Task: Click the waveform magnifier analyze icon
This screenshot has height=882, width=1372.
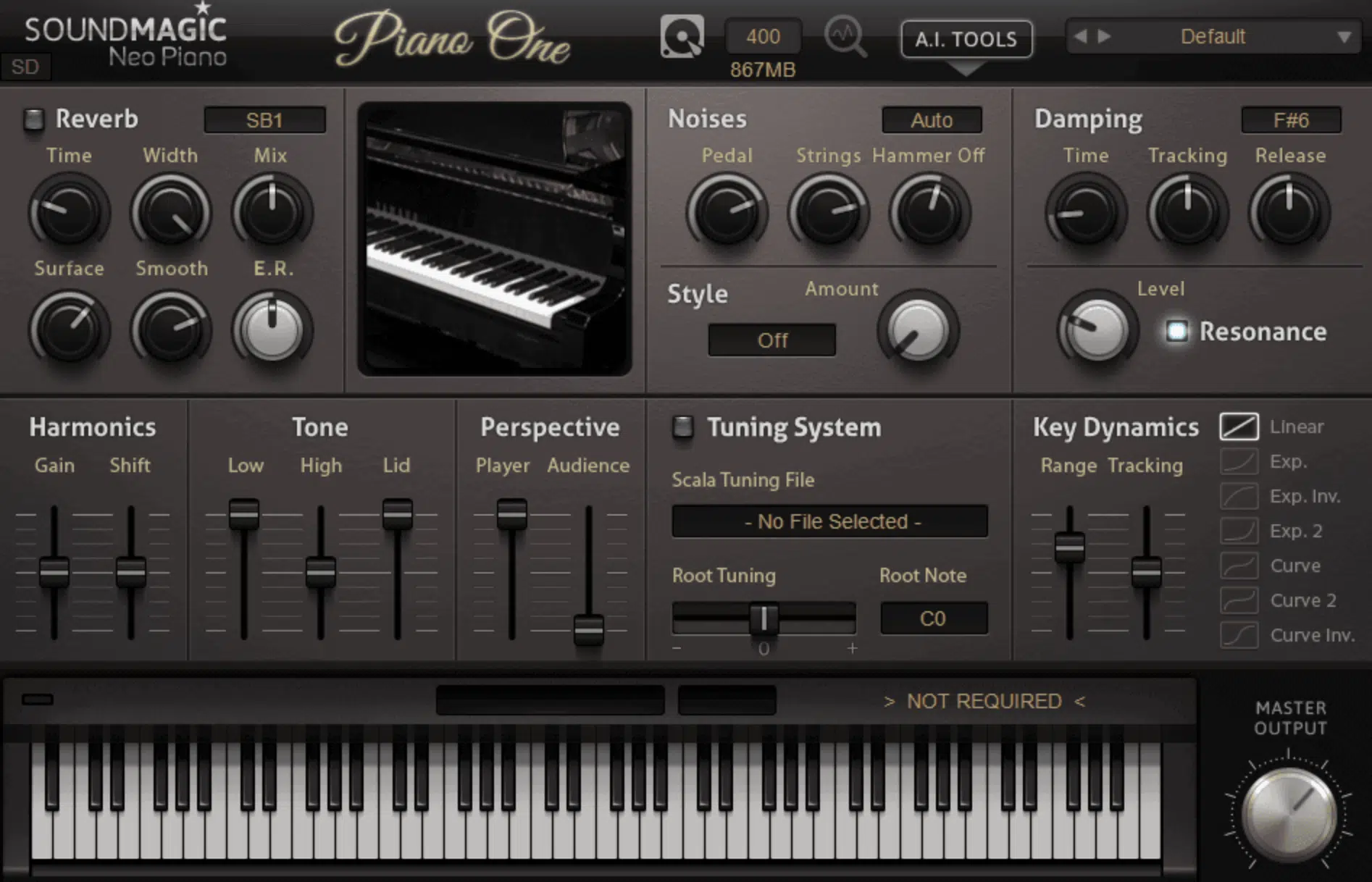Action: (845, 36)
